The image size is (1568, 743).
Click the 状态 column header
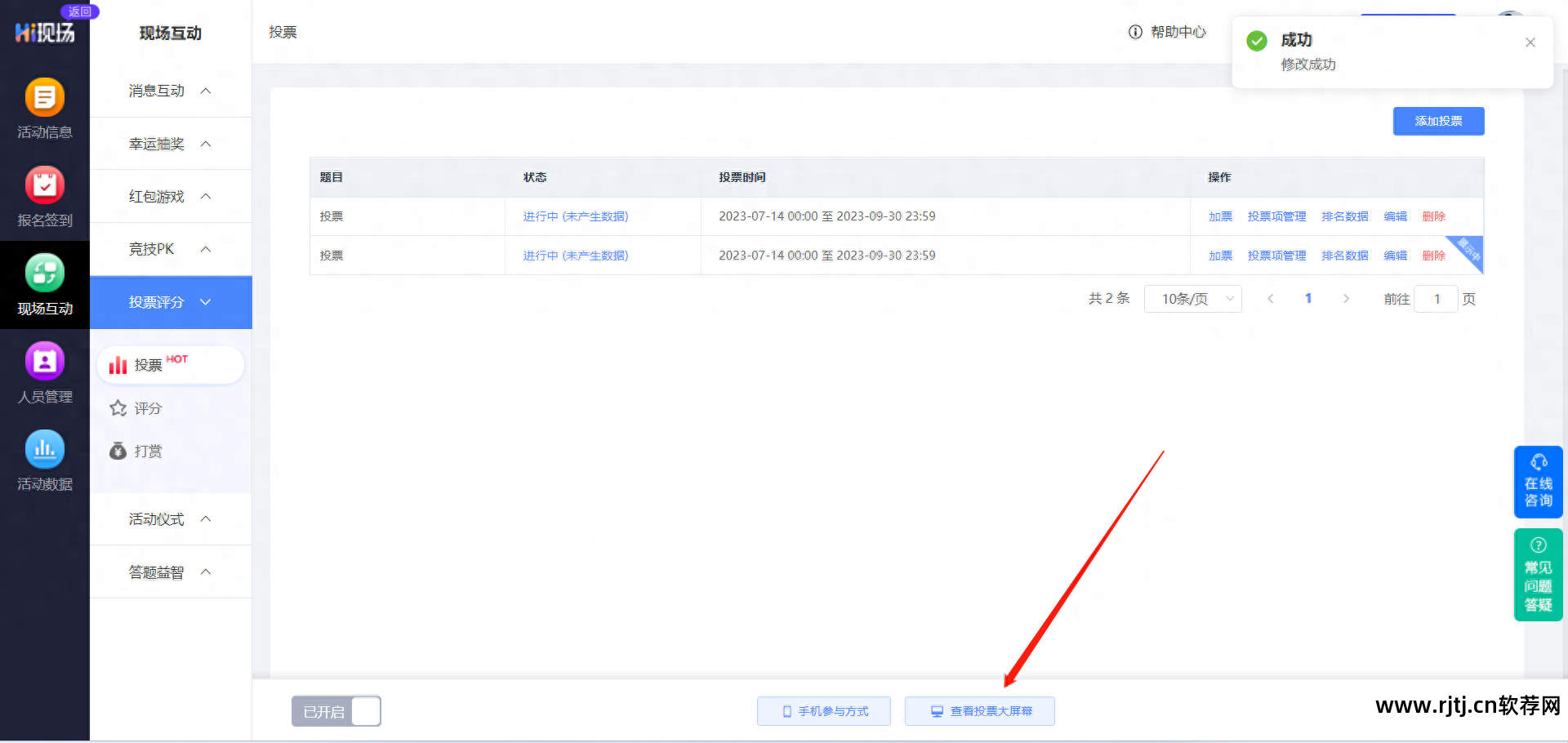click(x=535, y=177)
